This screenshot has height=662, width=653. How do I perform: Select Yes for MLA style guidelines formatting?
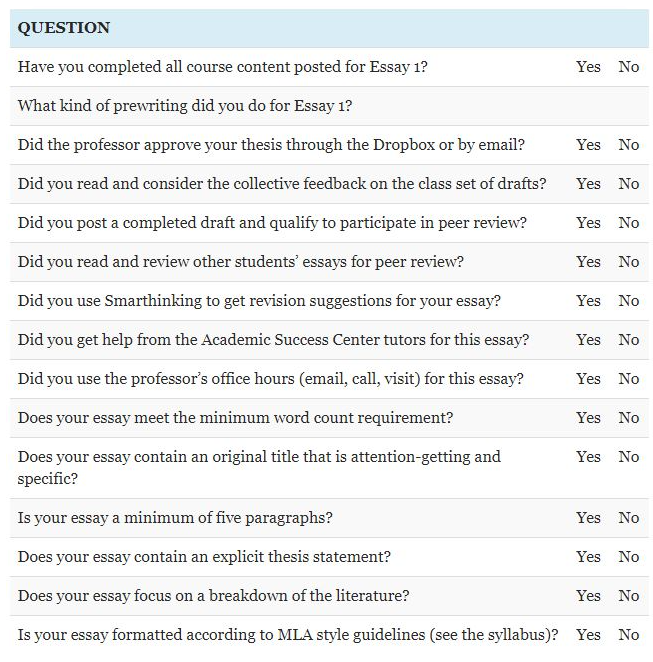(588, 635)
